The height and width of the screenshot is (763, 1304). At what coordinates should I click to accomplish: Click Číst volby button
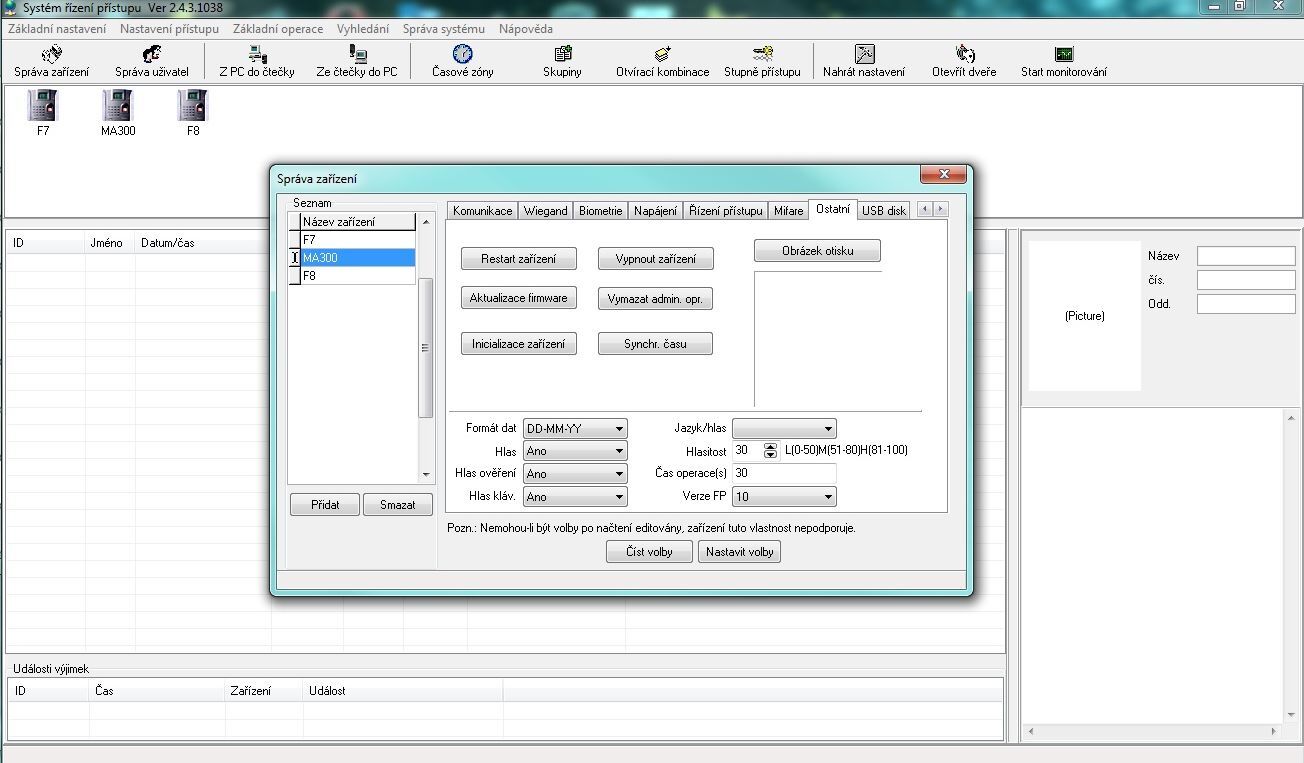coord(649,552)
